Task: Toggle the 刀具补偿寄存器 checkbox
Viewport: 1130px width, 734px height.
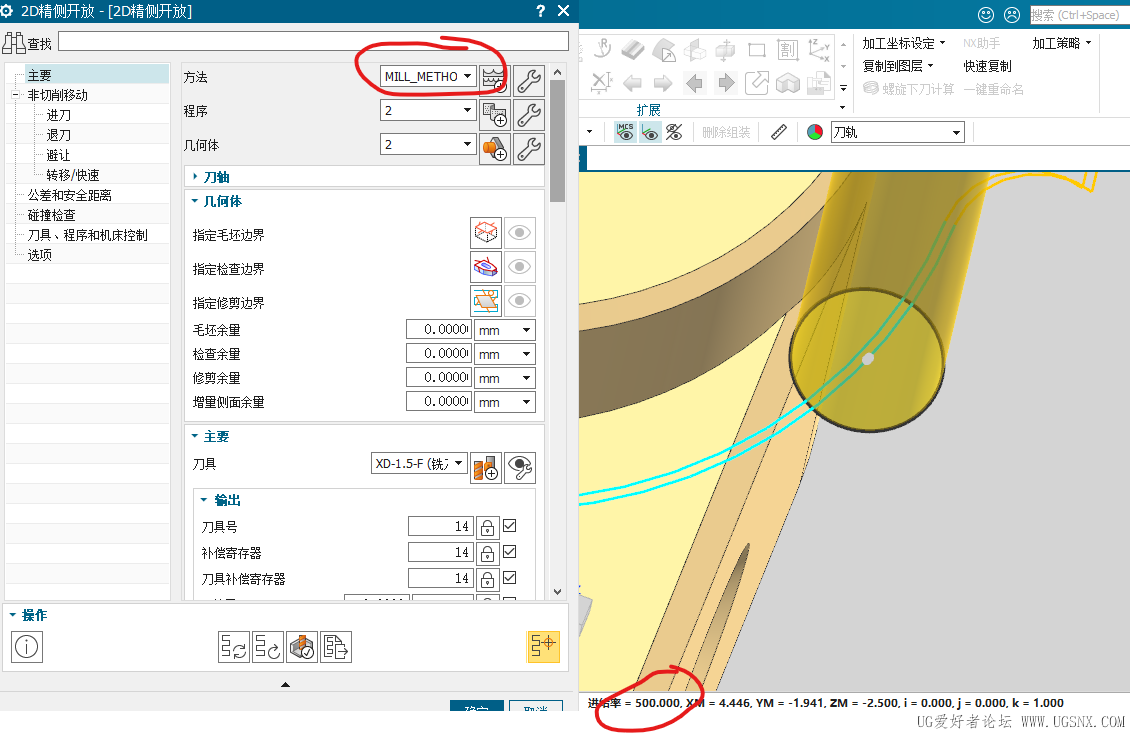Action: 510,578
